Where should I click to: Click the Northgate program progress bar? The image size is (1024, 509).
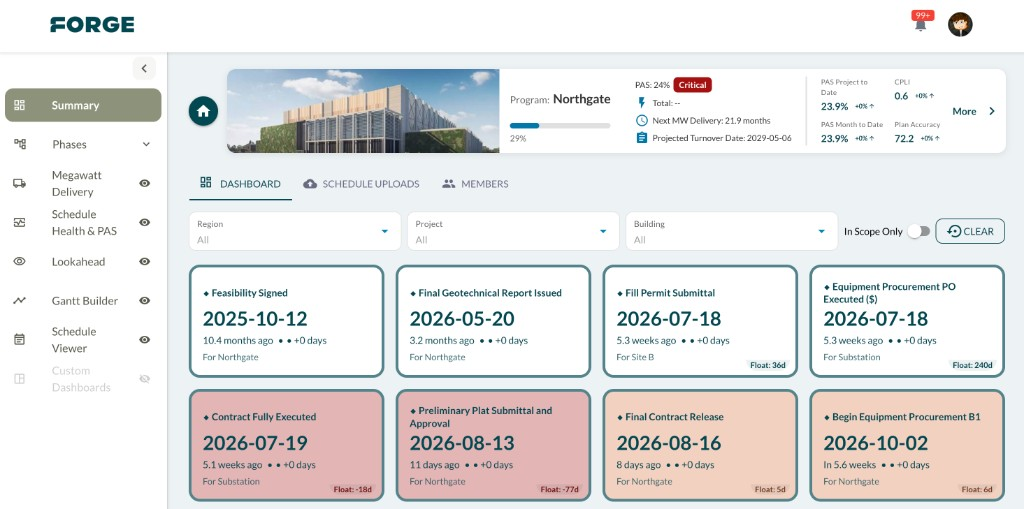(560, 125)
